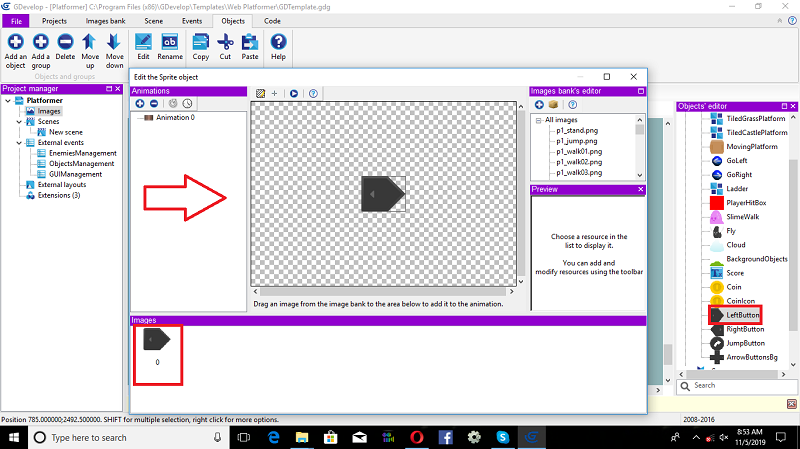Screen dimensions: 800x449
Task: Select Extensions (3) tree item
Action: pyautogui.click(x=59, y=195)
